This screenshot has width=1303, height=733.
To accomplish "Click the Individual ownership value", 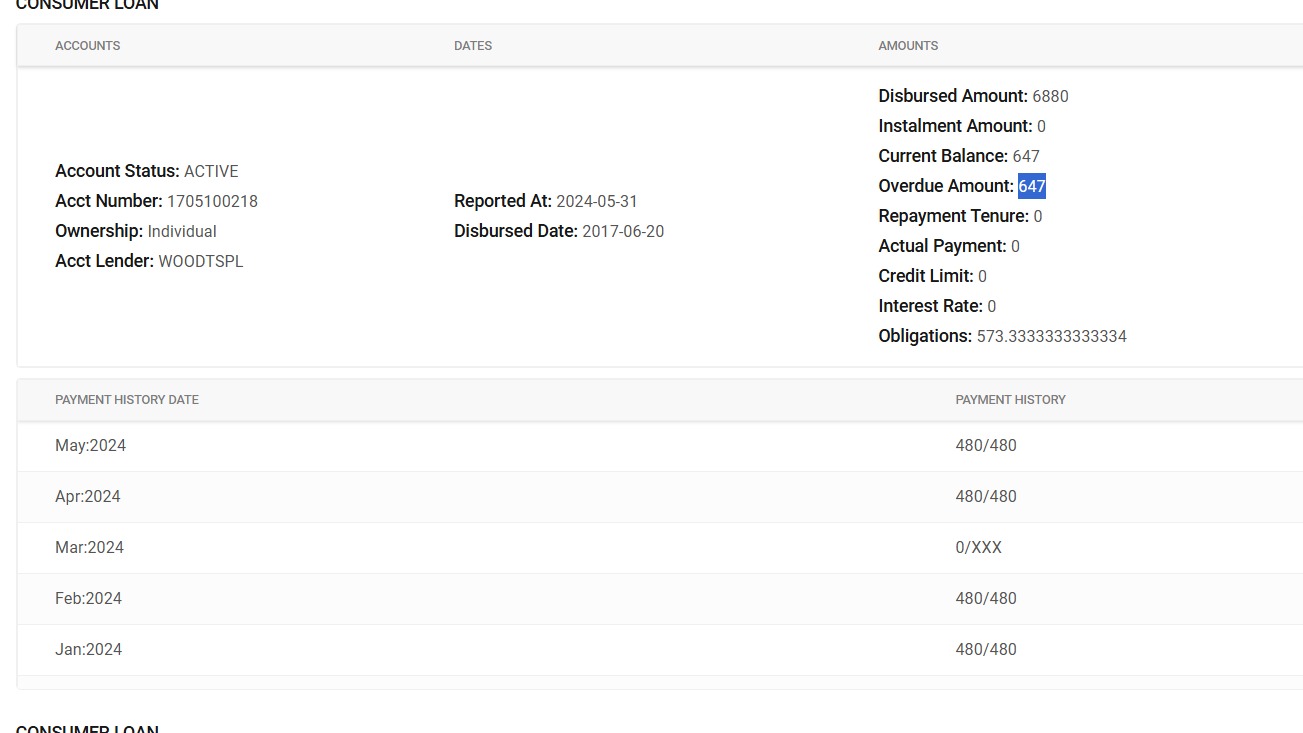I will (182, 231).
